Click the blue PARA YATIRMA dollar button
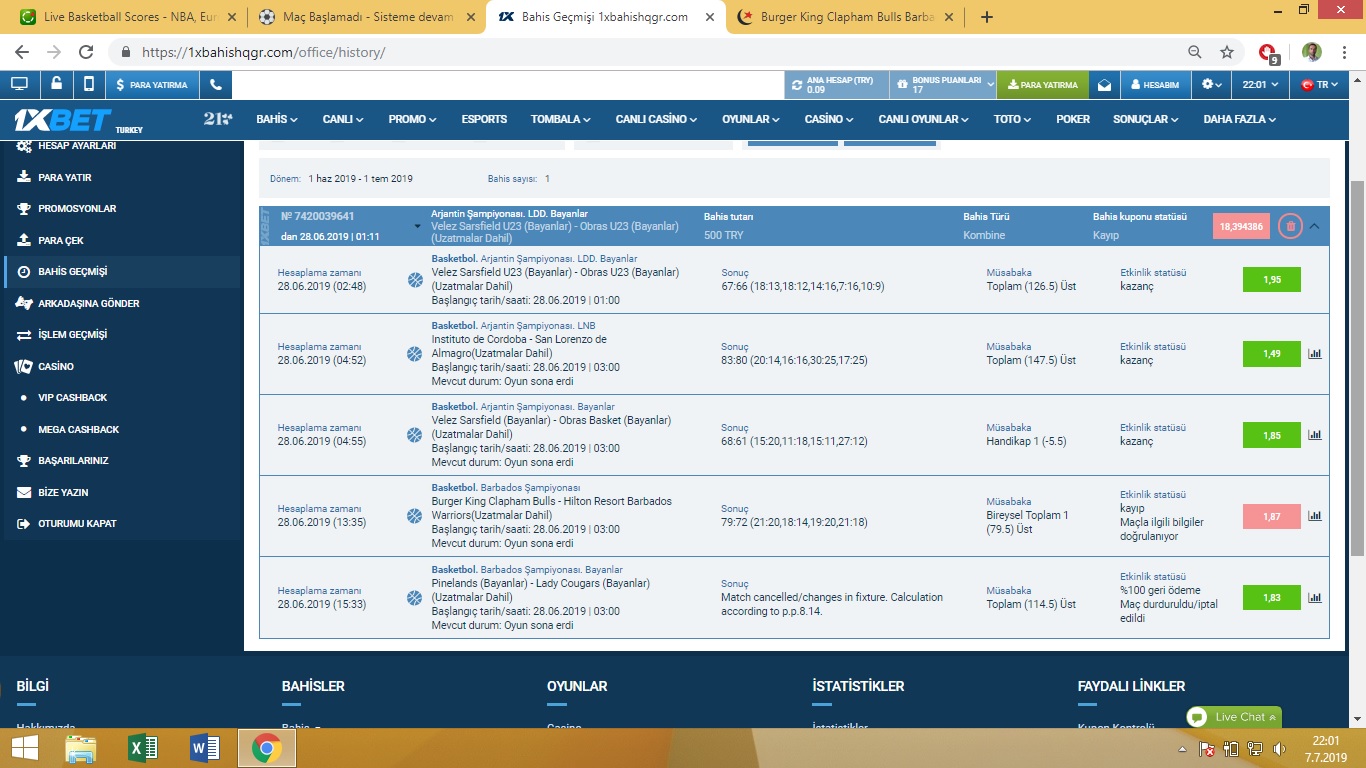Viewport: 1366px width, 768px height. [x=152, y=85]
